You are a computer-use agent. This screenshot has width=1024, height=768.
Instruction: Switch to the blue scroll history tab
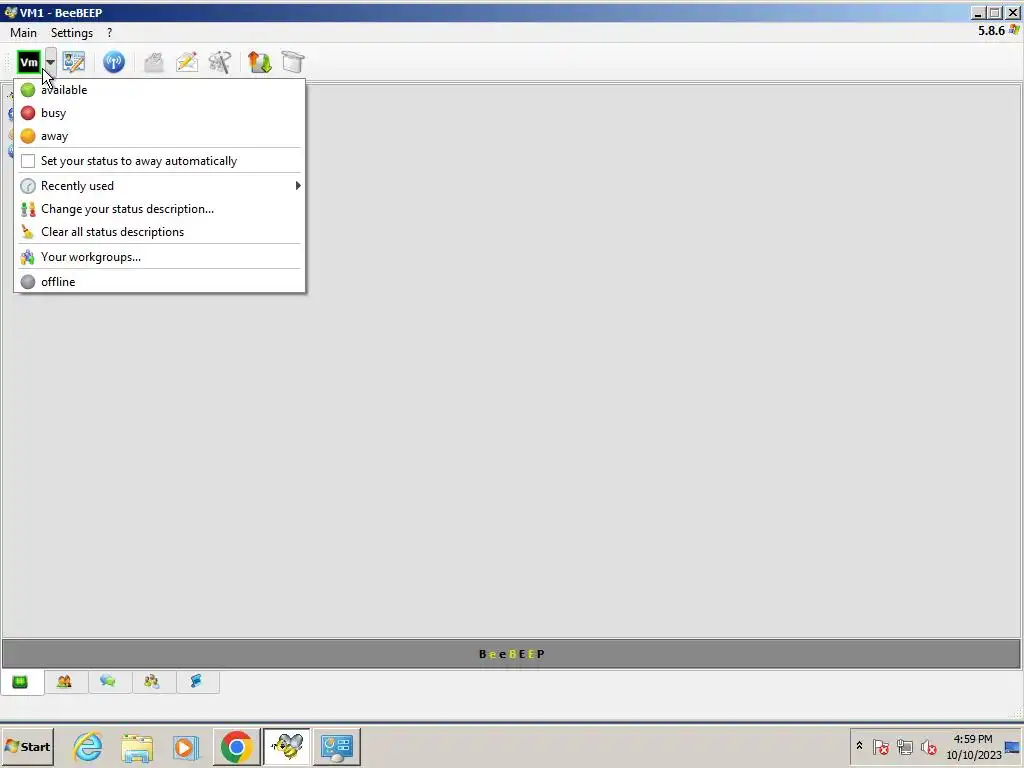196,682
